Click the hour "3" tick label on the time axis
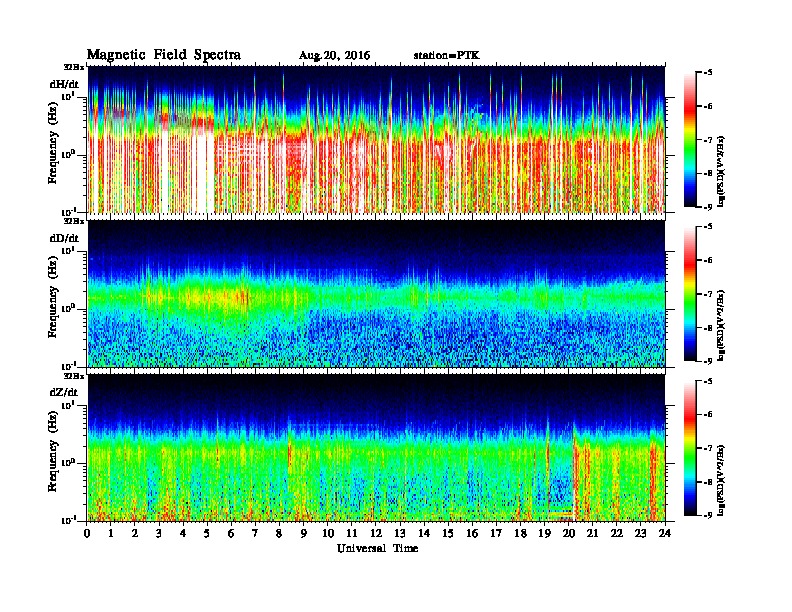Image resolution: width=792 pixels, height=612 pixels. [x=159, y=533]
